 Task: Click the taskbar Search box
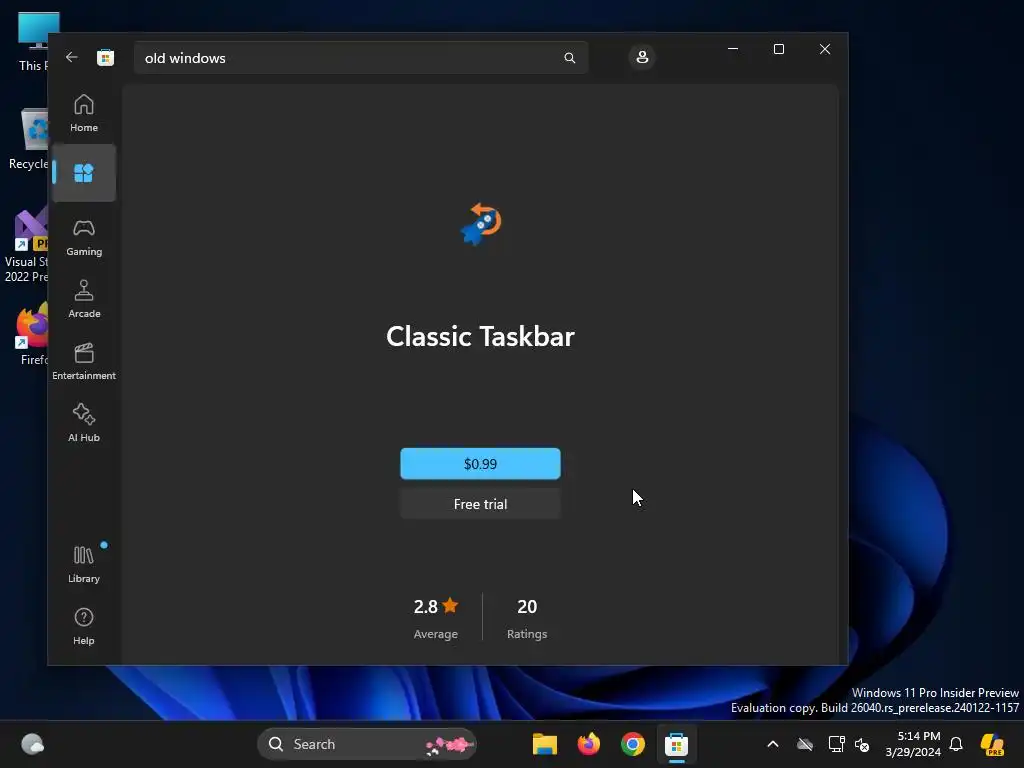(367, 744)
